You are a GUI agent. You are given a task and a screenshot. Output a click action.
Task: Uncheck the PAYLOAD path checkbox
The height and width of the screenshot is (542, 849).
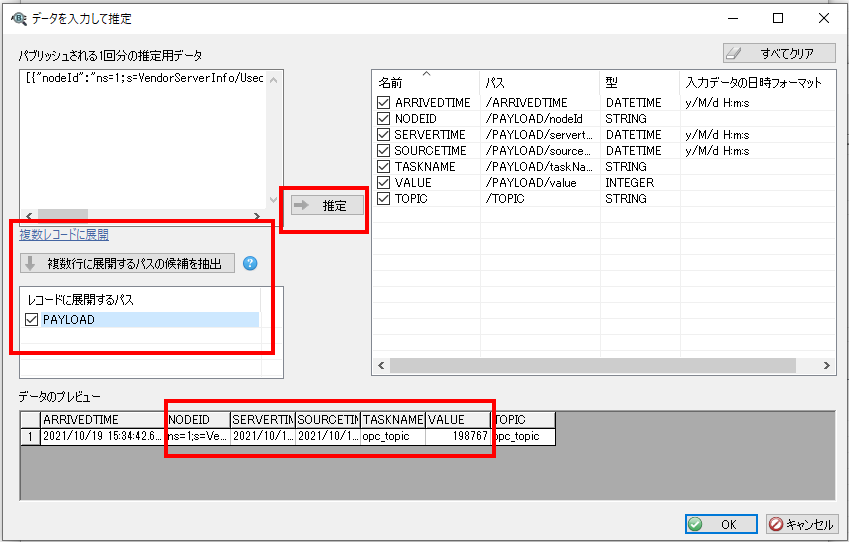pyautogui.click(x=31, y=319)
